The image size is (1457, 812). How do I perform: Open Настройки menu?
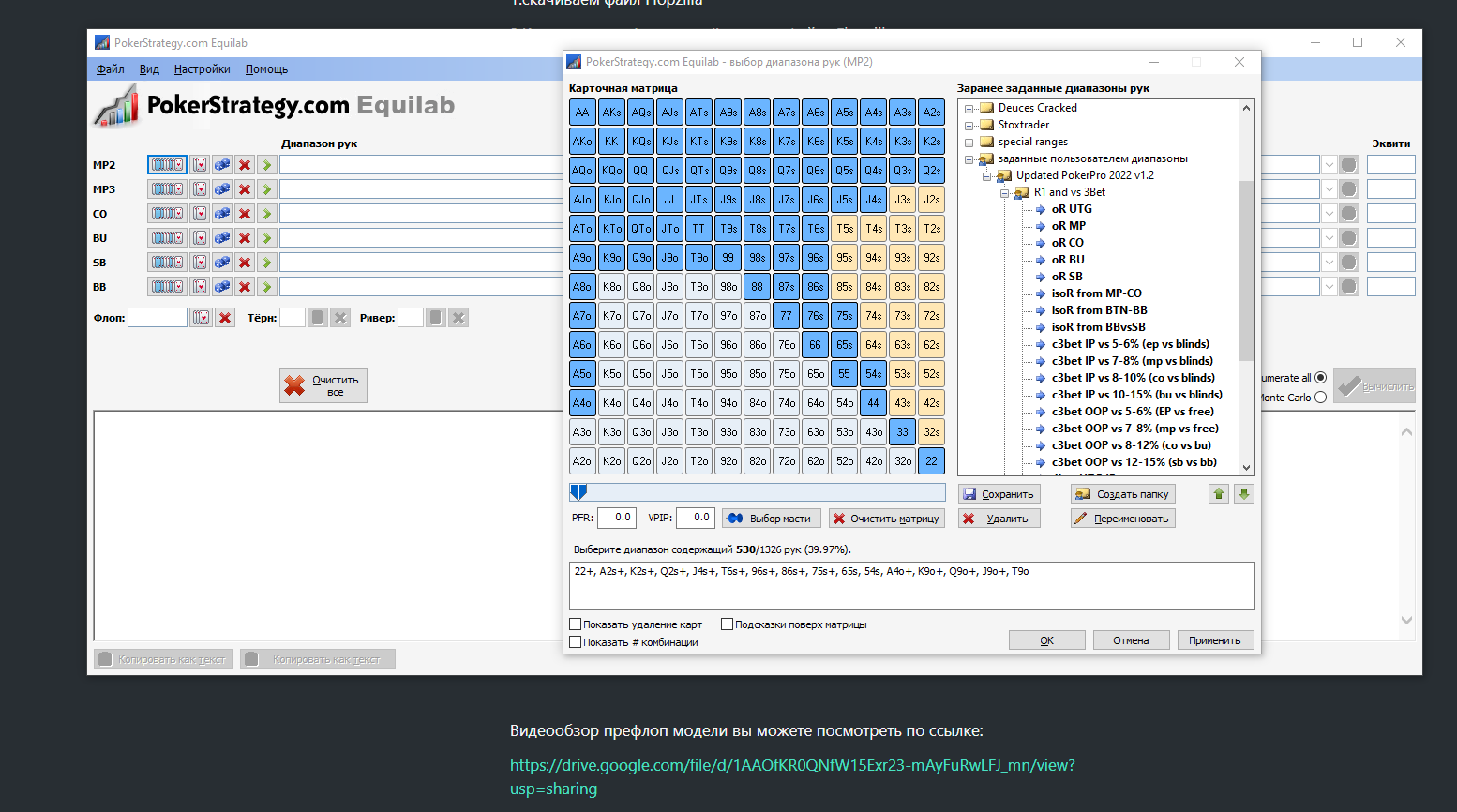(x=202, y=69)
